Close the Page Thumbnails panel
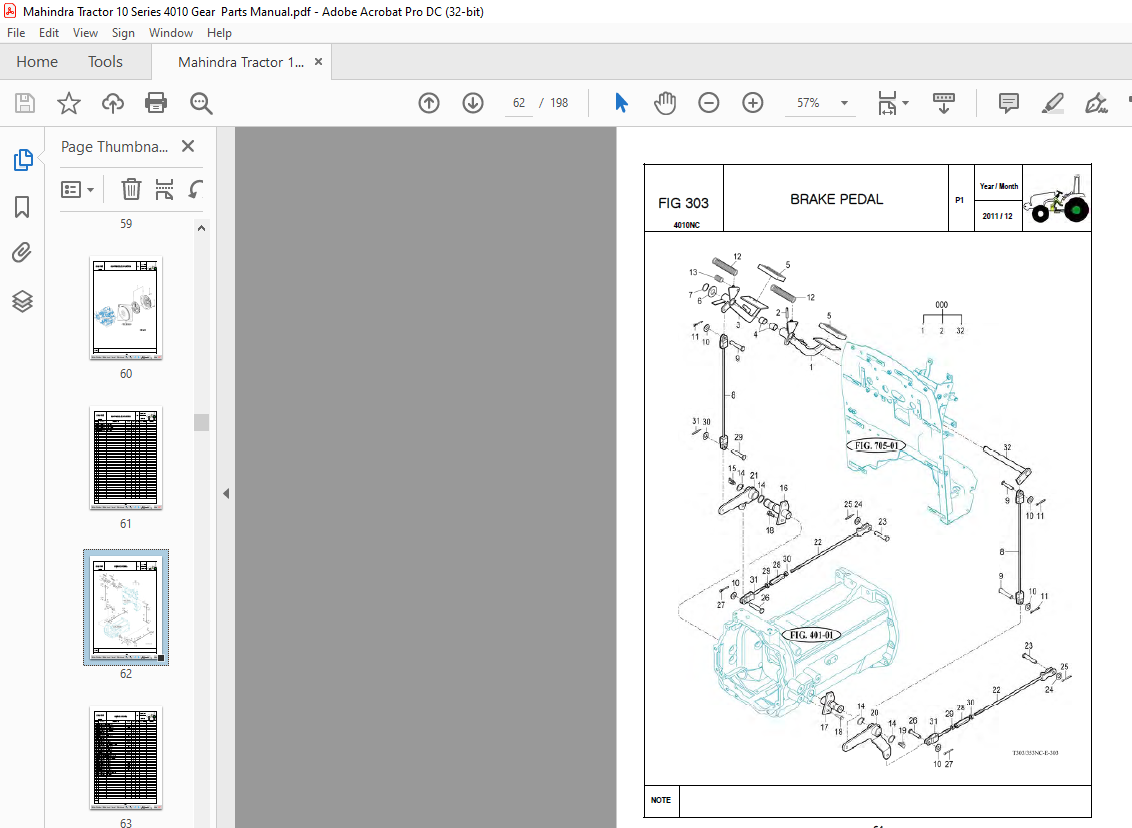Image resolution: width=1132 pixels, height=828 pixels. 188,147
